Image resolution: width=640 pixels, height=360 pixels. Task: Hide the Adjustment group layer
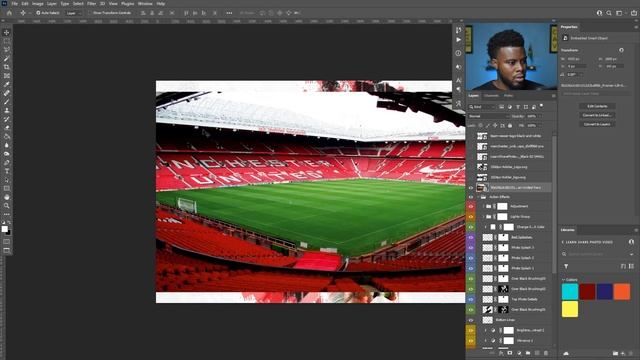(471, 207)
